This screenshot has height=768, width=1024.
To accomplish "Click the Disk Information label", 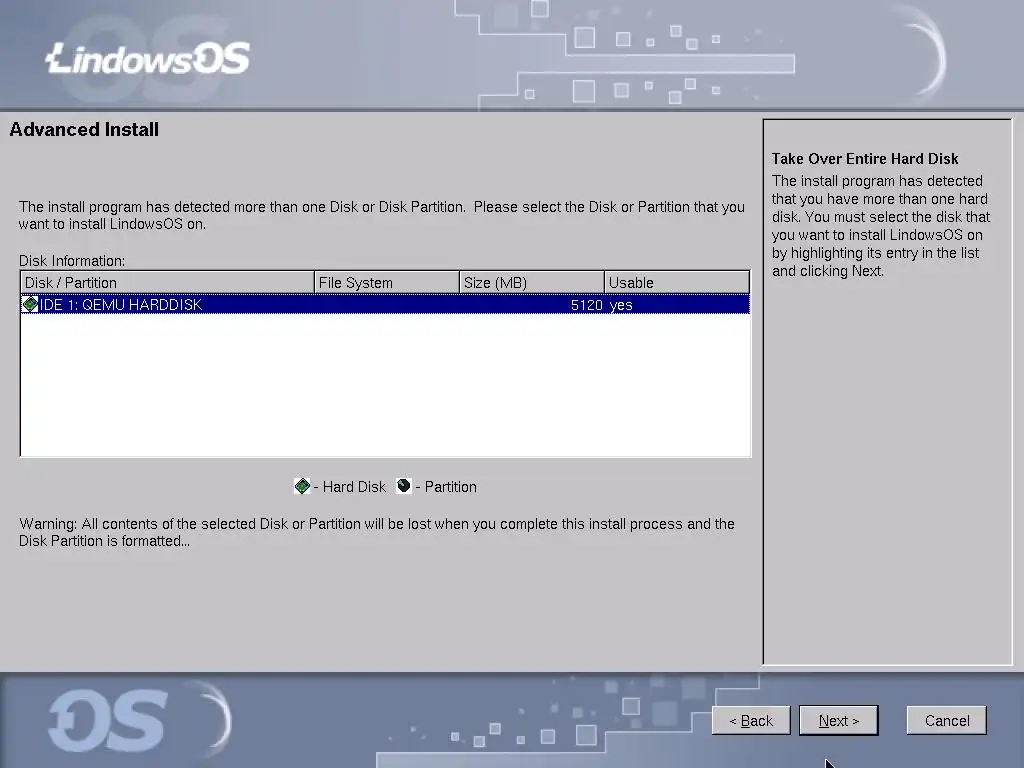I will 72,261.
